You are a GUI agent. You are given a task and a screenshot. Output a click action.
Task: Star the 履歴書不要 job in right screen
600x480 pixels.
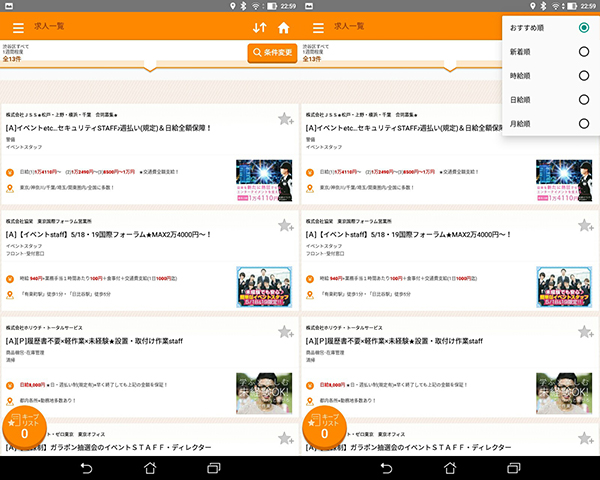pyautogui.click(x=585, y=332)
